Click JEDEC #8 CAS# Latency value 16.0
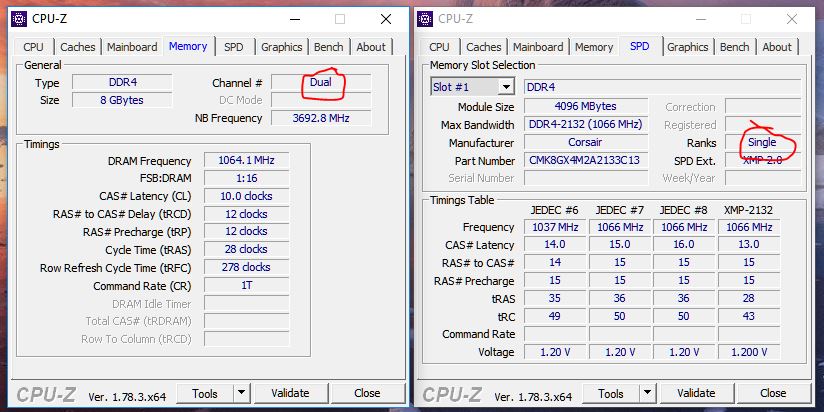This screenshot has width=824, height=412. point(684,244)
